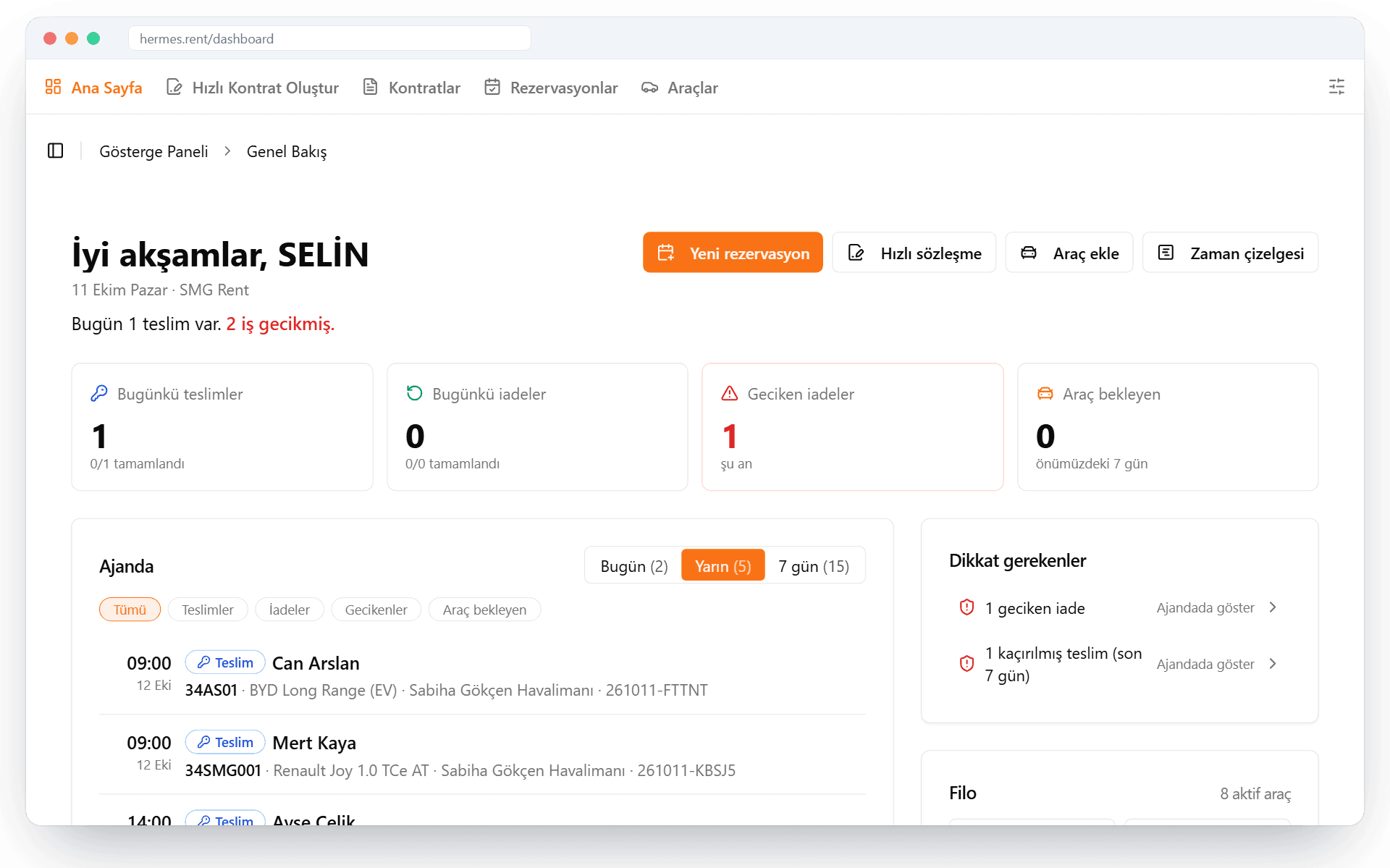Expand the 1 geciken iade chevron
Viewport: 1390px width, 868px height.
tap(1273, 607)
